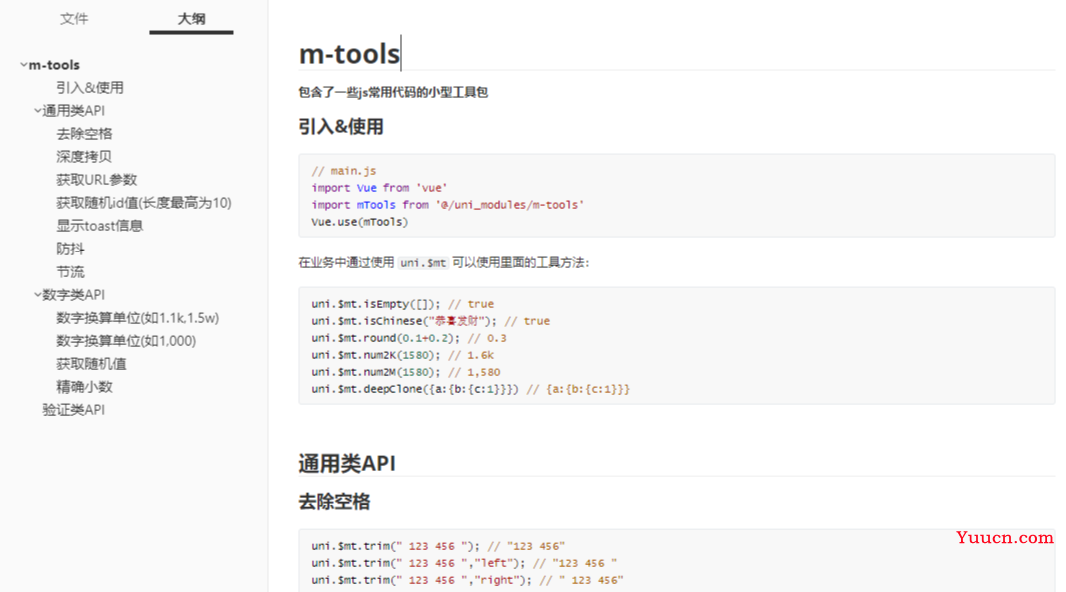Go to 显示toast信息 outline entry
Screen dimensions: 1066x592
pos(99,226)
